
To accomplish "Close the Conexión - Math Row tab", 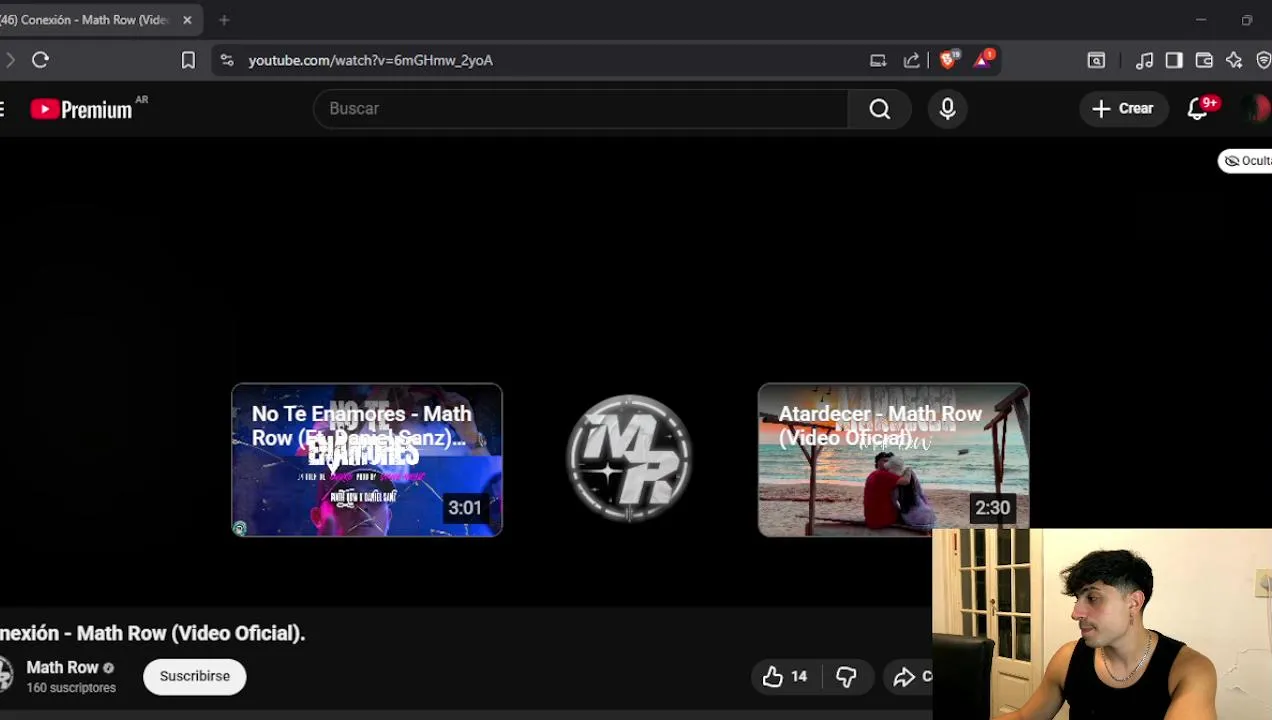I will coord(187,20).
